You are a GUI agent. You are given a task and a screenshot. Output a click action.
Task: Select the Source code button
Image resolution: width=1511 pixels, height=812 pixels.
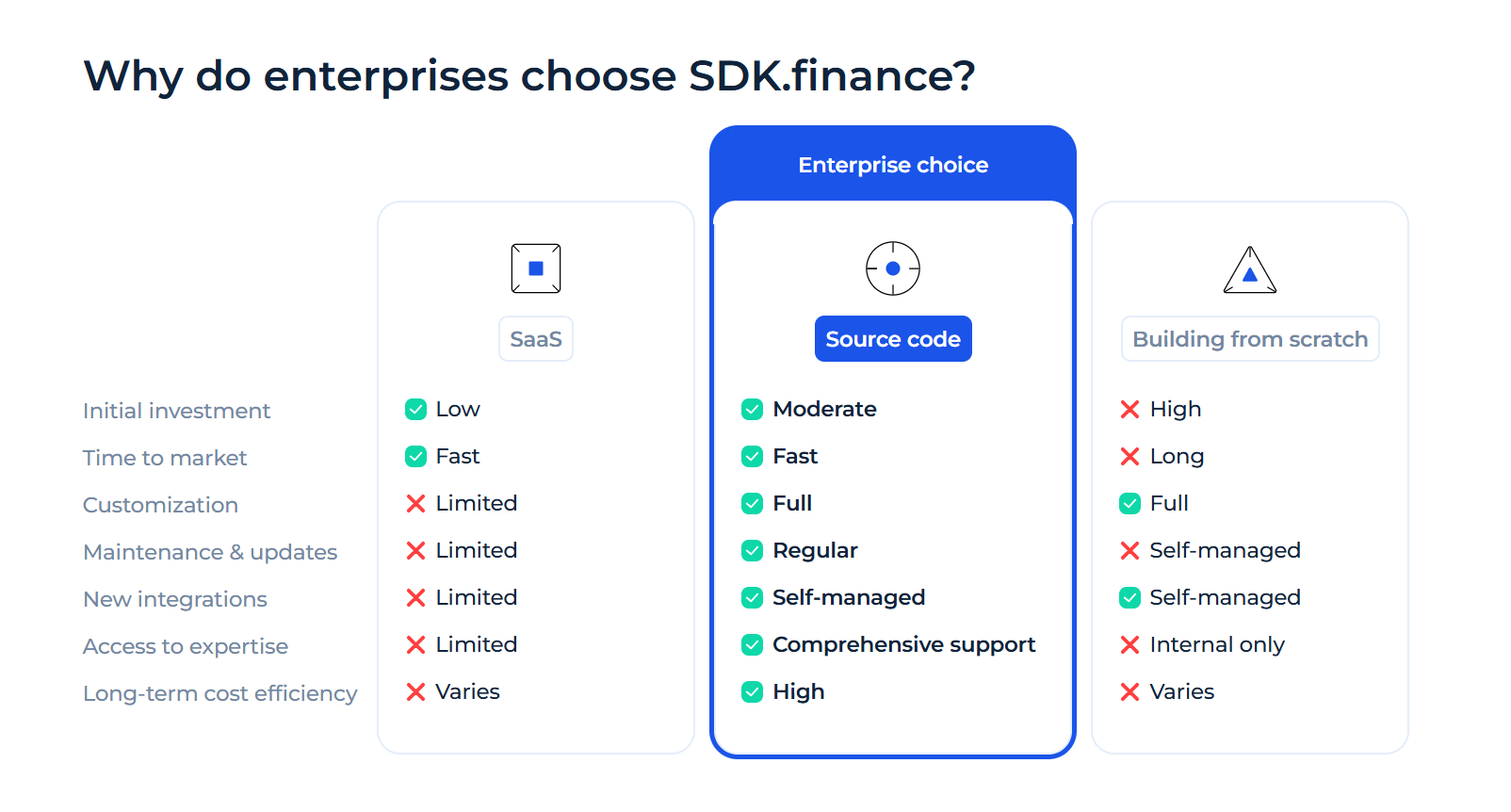click(x=892, y=339)
